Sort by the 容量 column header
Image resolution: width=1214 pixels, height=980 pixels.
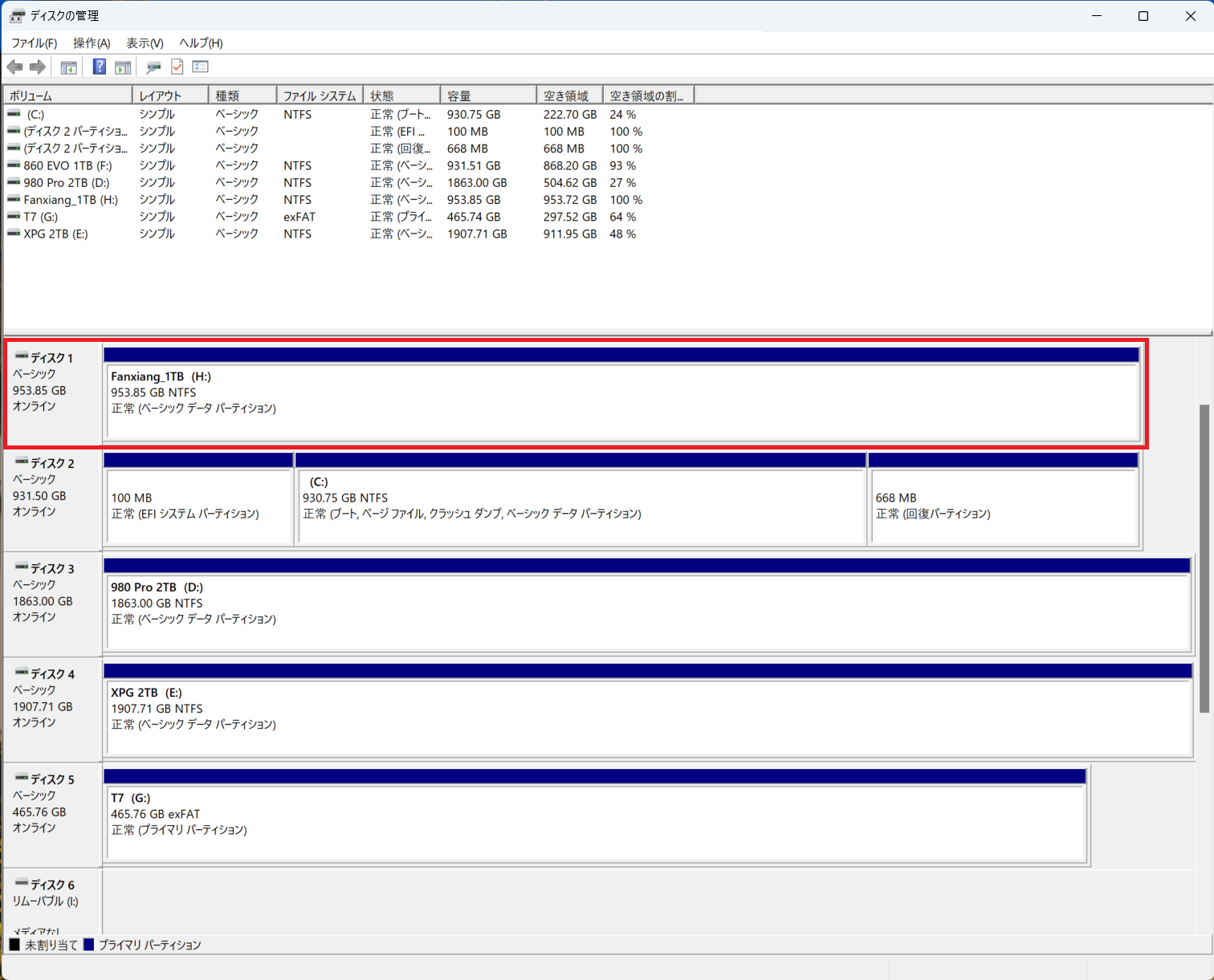click(489, 96)
